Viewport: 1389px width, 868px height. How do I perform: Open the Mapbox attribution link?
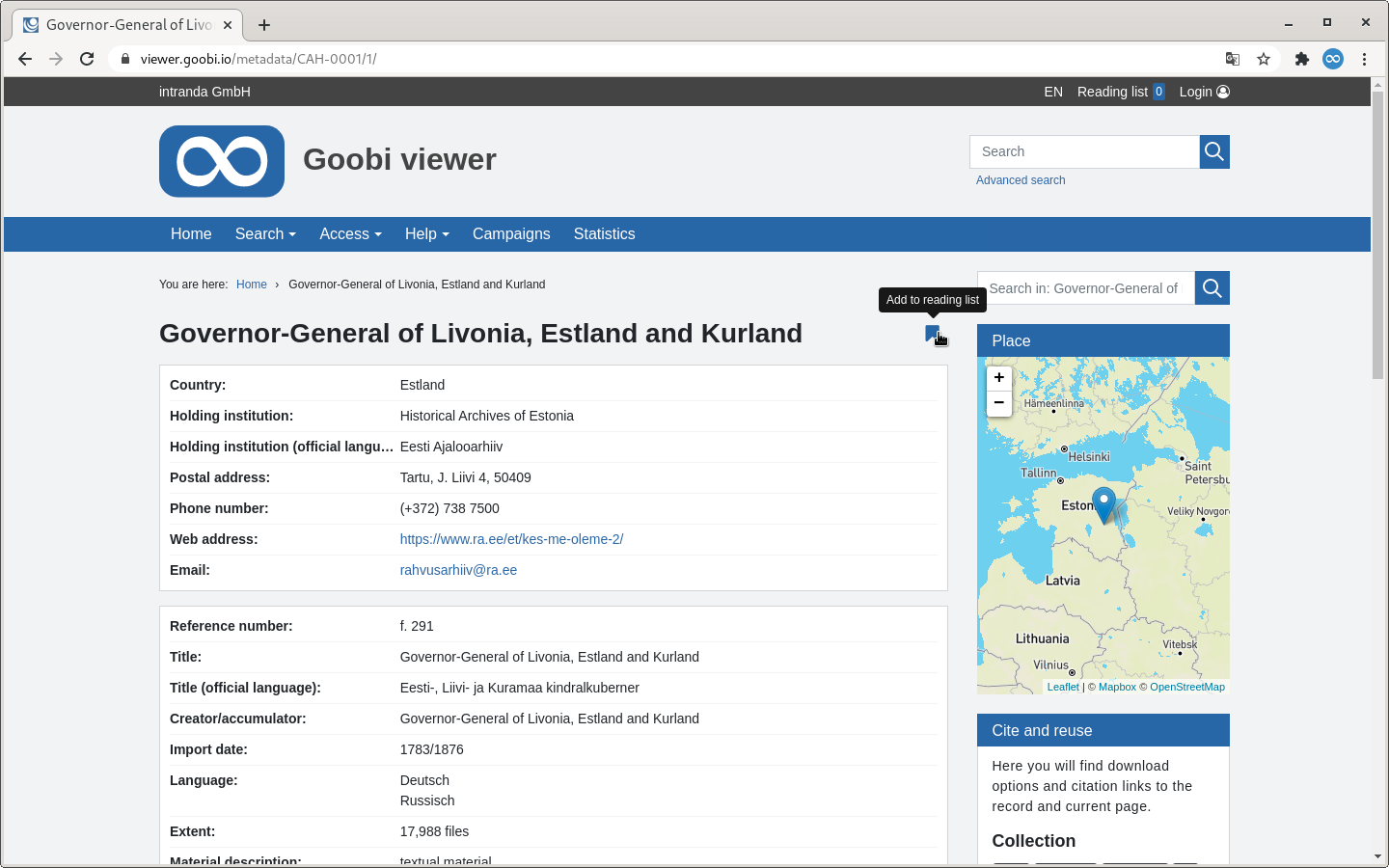pyautogui.click(x=1117, y=687)
